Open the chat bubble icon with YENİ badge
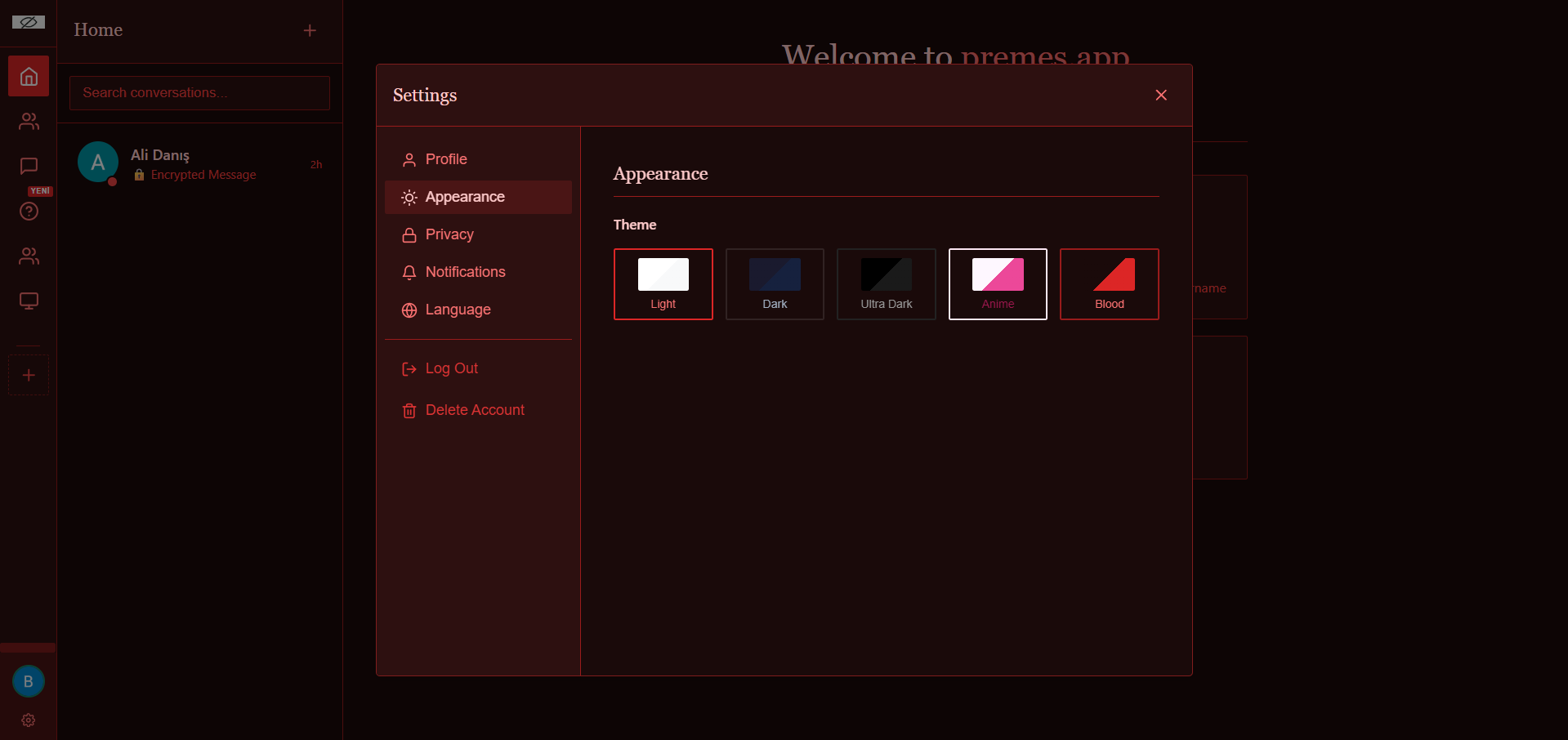The image size is (1568, 740). click(x=28, y=167)
